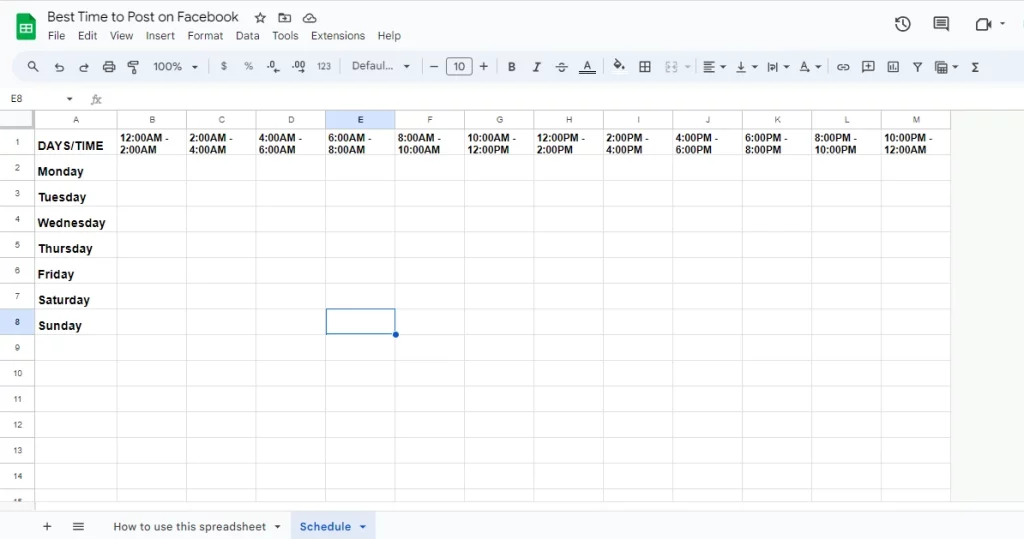Apply strikethrough formatting
The width and height of the screenshot is (1024, 539).
(x=562, y=67)
